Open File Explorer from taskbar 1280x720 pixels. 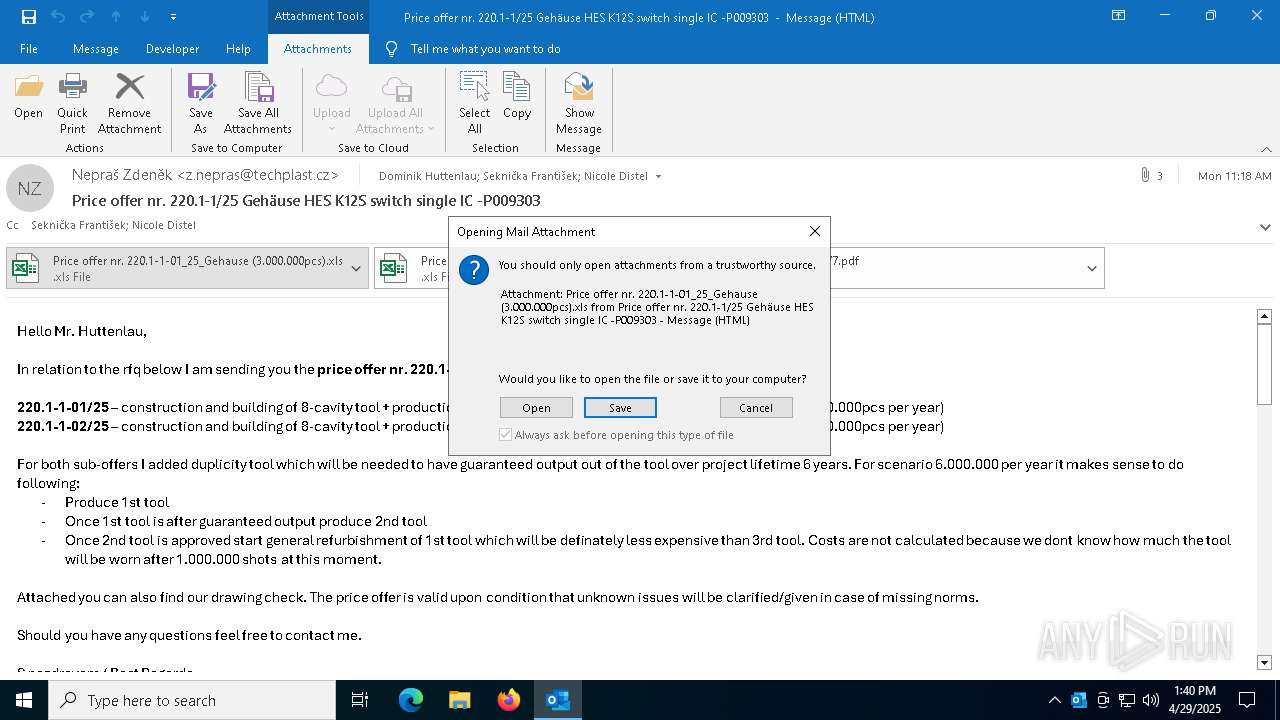(459, 700)
